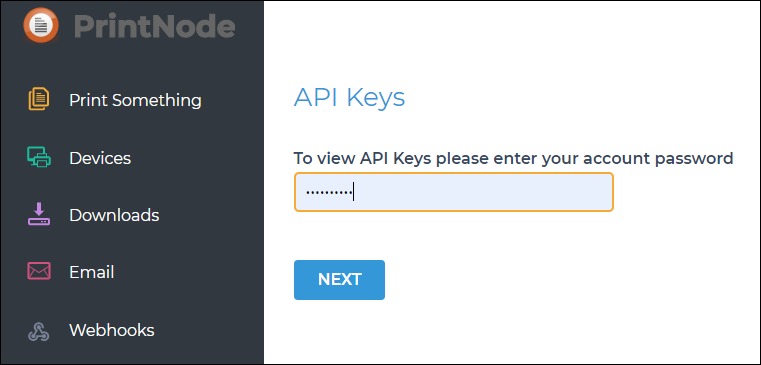Viewport: 761px width, 365px height.
Task: Focus the account password input field
Action: click(x=454, y=192)
